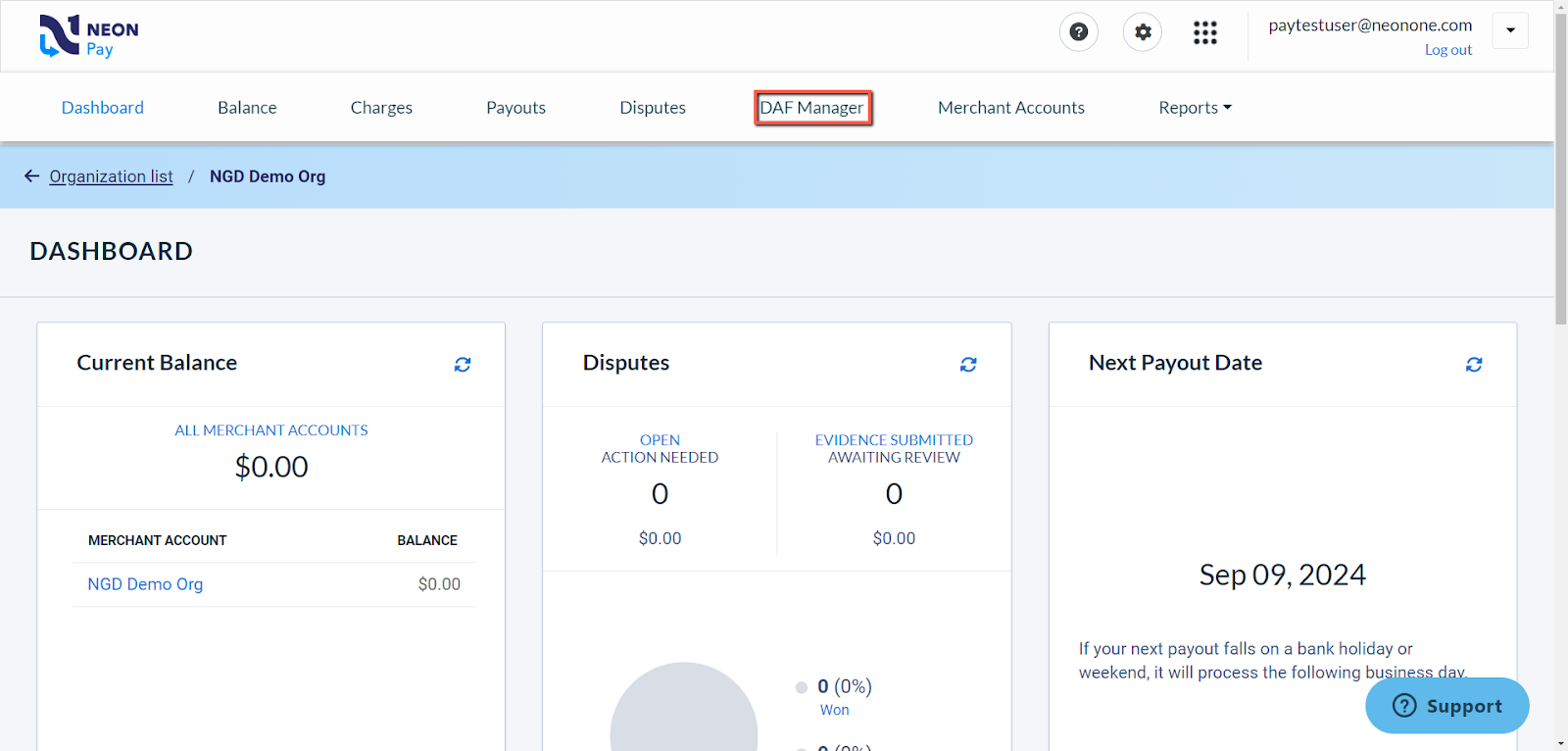
Task: Refresh the Next Payout Date card
Action: [1474, 365]
